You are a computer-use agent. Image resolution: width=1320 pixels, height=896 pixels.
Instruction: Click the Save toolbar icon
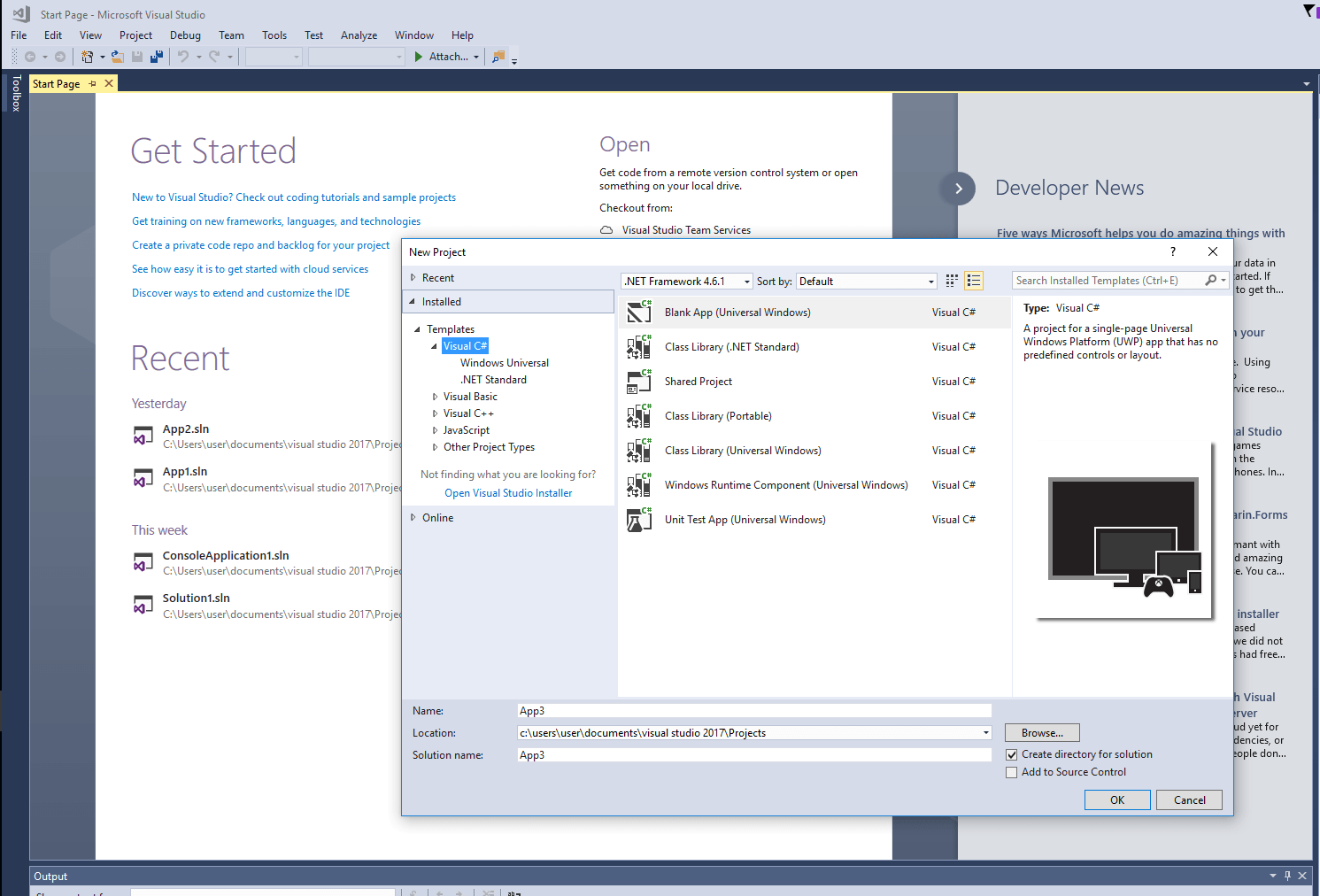[137, 57]
